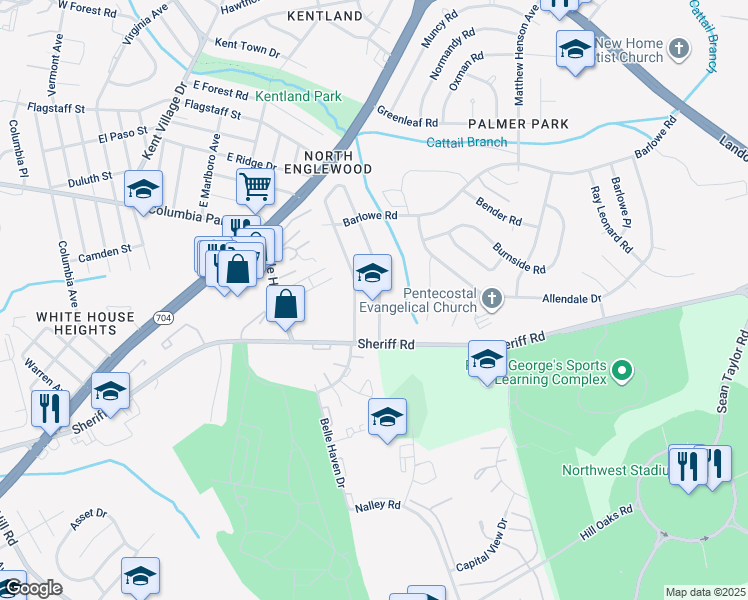The width and height of the screenshot is (748, 600).
Task: Open the school marker beside Barlowe Rd
Action: click(372, 275)
